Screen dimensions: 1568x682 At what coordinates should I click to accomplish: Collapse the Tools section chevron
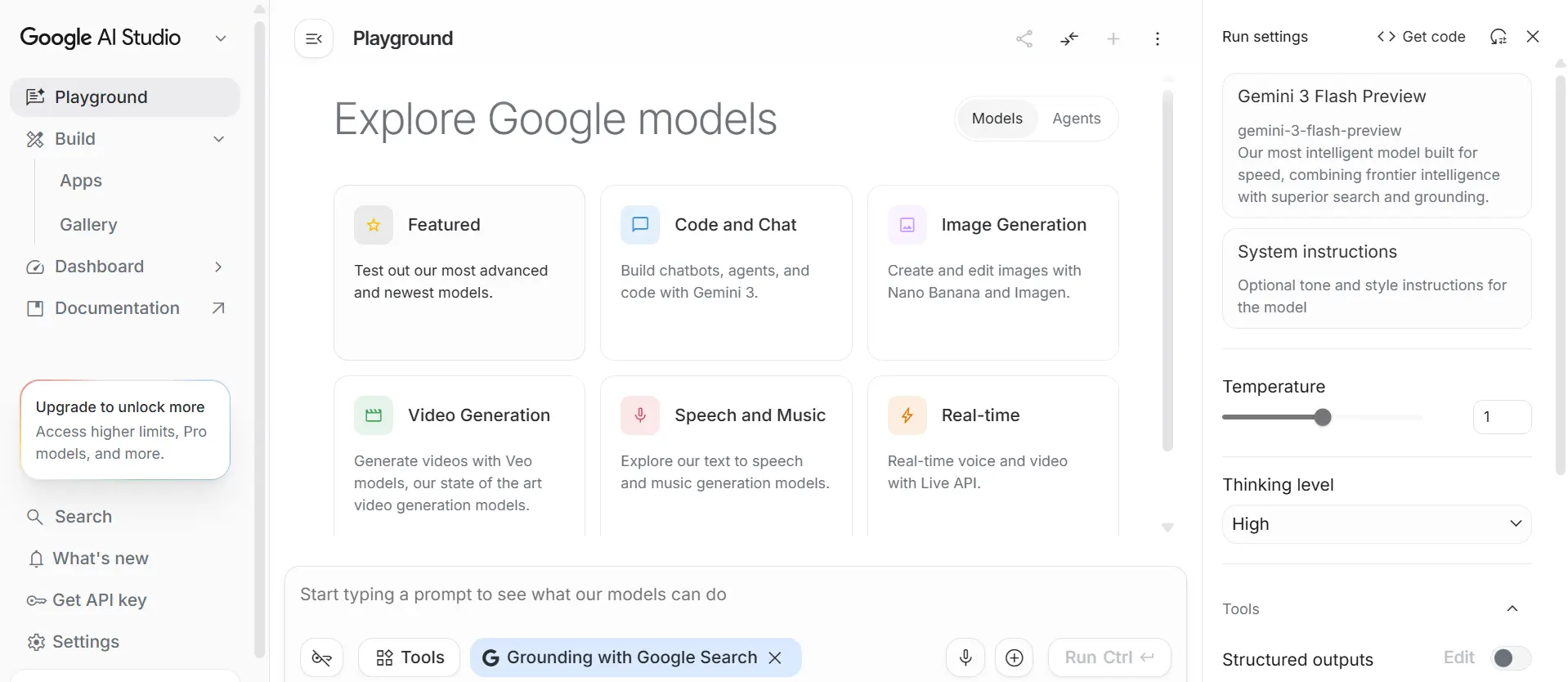point(1512,608)
